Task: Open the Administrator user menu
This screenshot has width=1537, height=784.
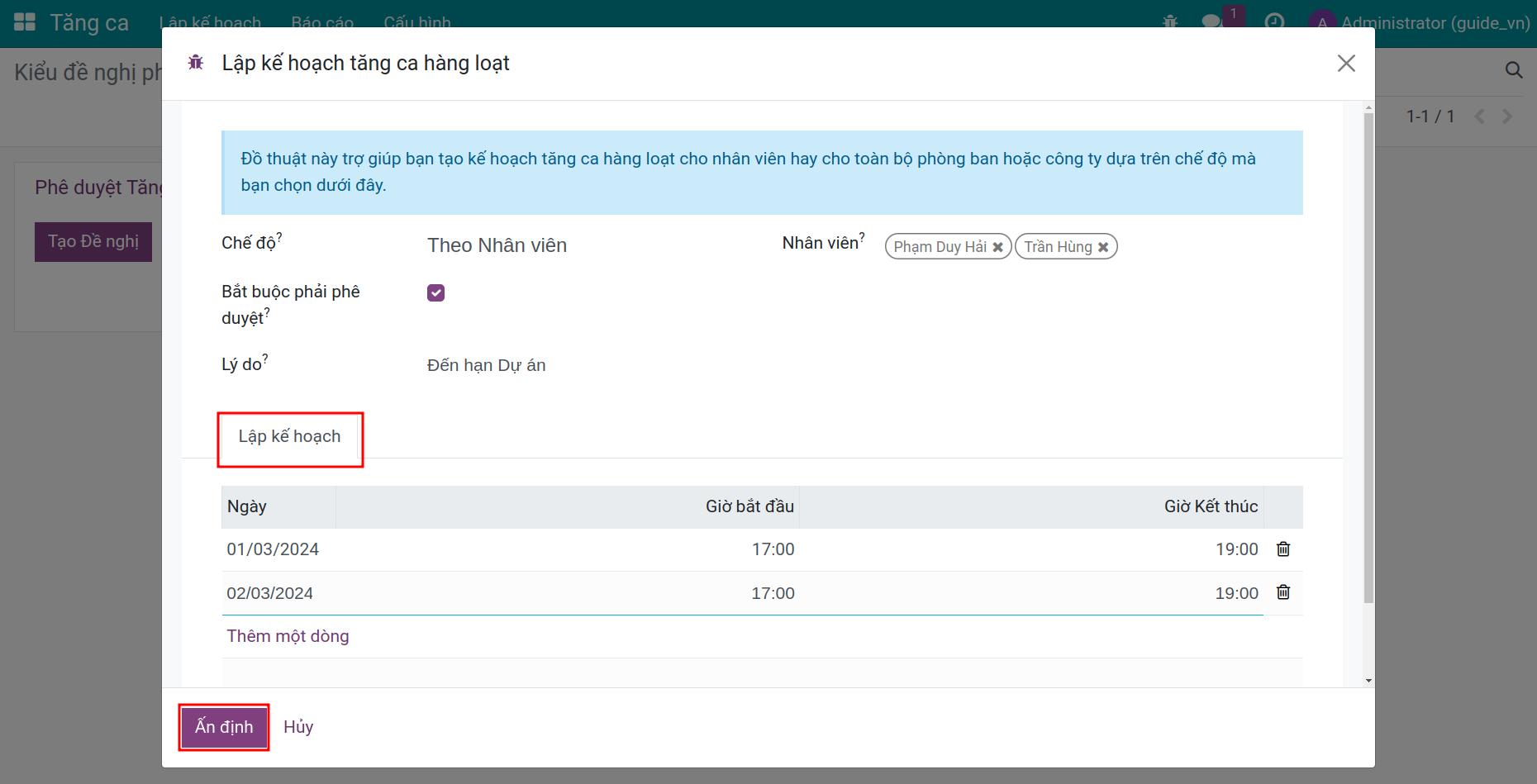Action: 1419,22
